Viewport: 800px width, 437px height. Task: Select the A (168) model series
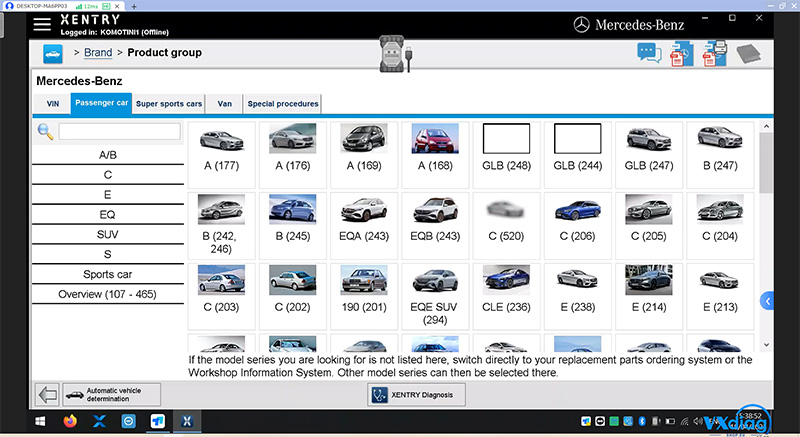coord(435,155)
